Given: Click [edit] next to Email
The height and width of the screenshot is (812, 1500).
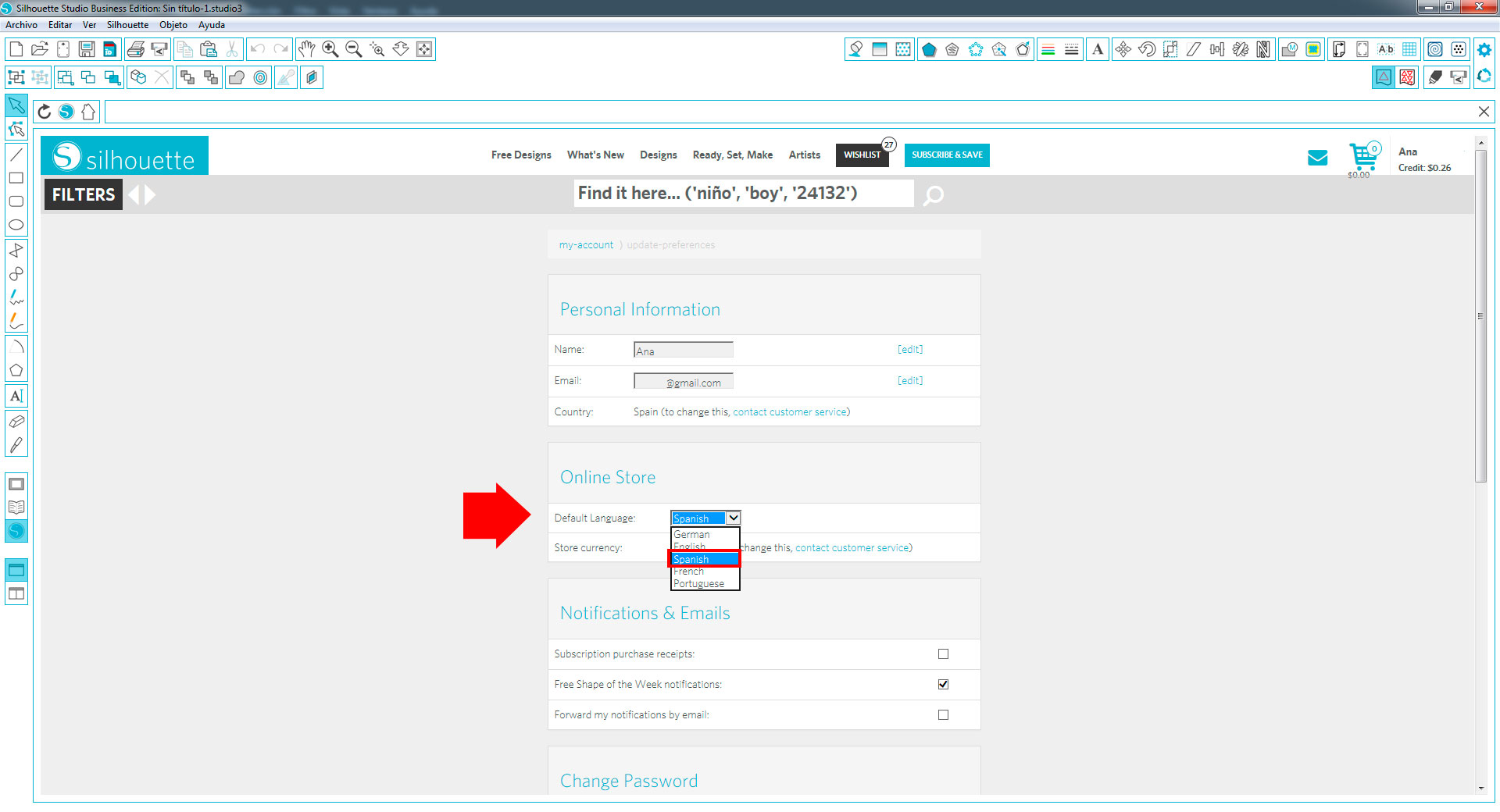Looking at the screenshot, I should pos(910,380).
